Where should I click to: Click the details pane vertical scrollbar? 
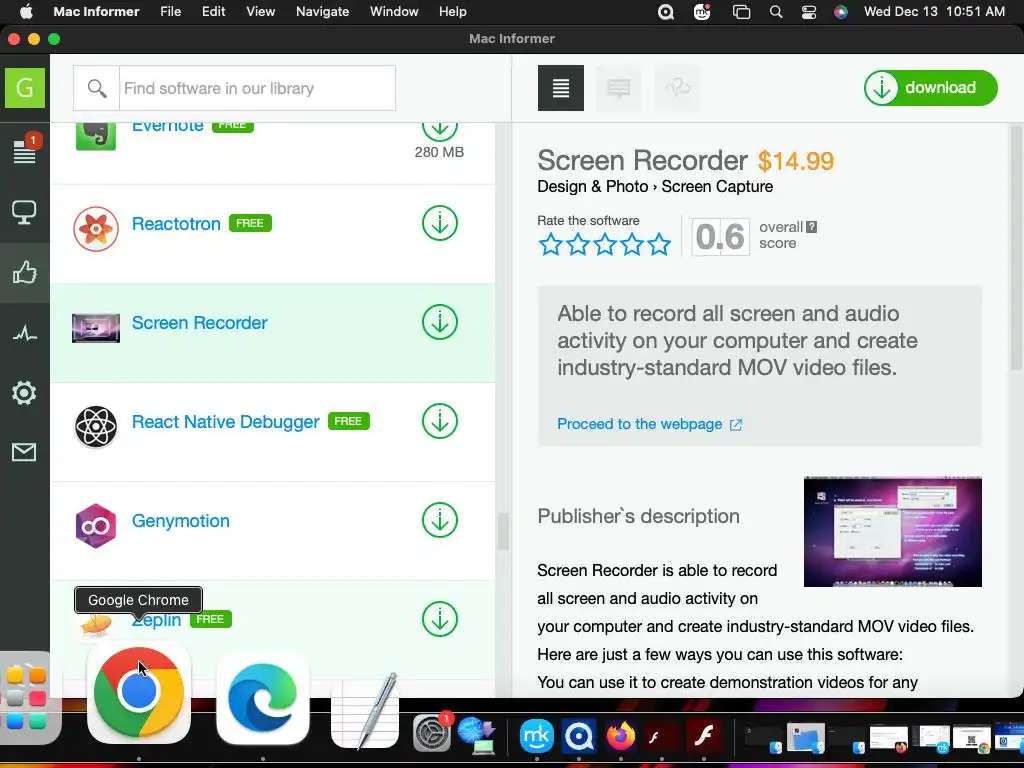tap(1017, 248)
